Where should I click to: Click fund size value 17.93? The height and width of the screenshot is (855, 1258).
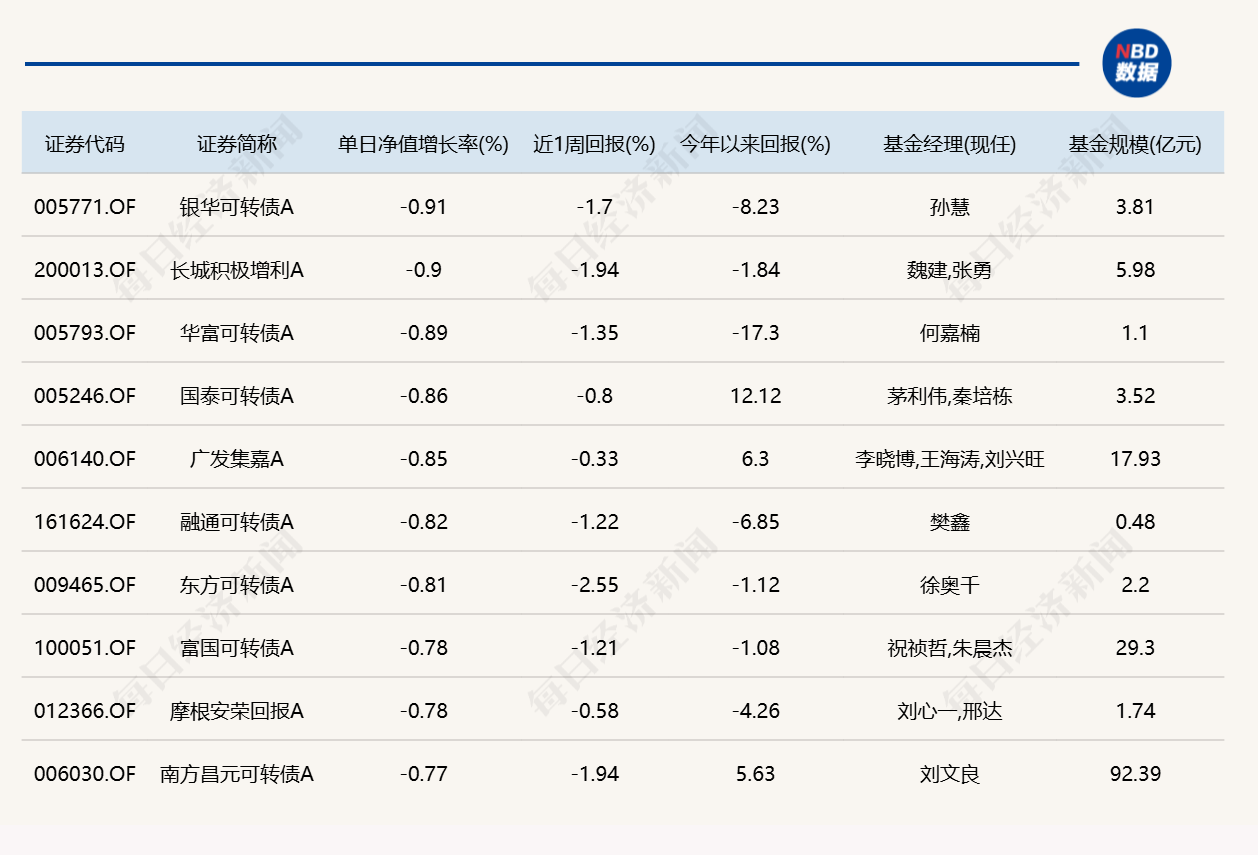click(1135, 459)
